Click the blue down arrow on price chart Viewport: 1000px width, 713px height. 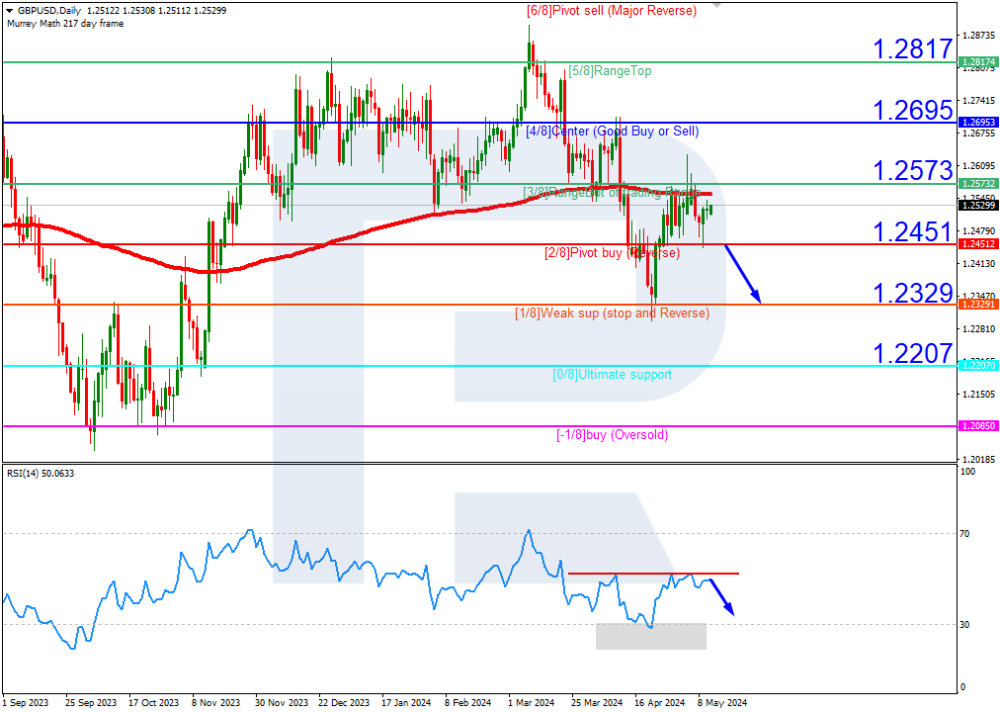743,273
